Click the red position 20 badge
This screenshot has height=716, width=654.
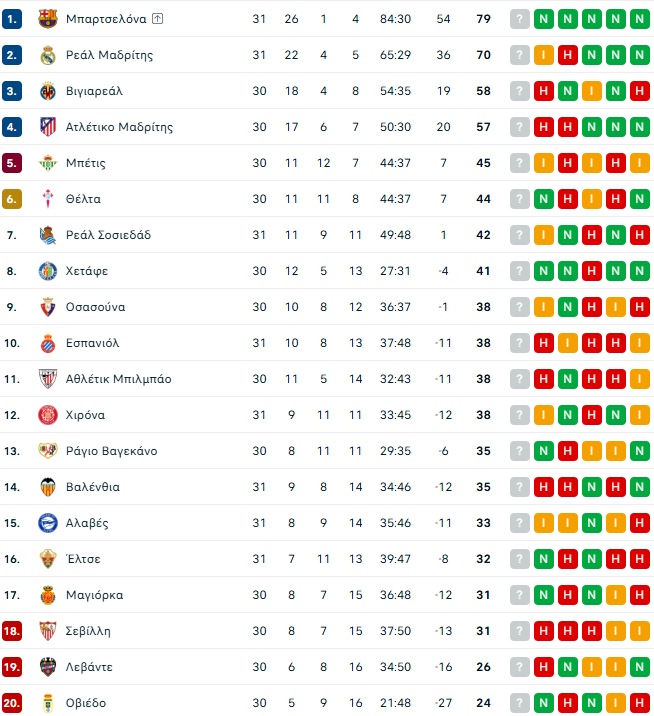(x=12, y=703)
